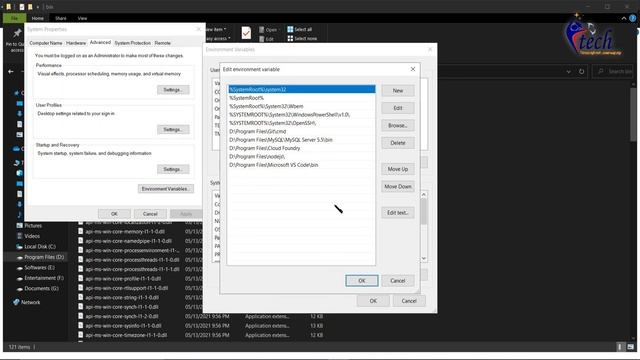640x360 pixels.
Task: Click the Startup and Recovery Settings button
Action: [x=173, y=169]
